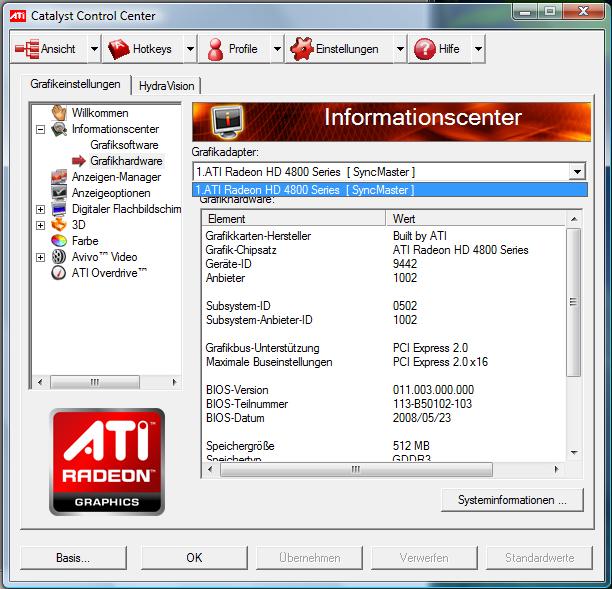Click the OK button
Image resolution: width=612 pixels, height=589 pixels.
pyautogui.click(x=194, y=558)
